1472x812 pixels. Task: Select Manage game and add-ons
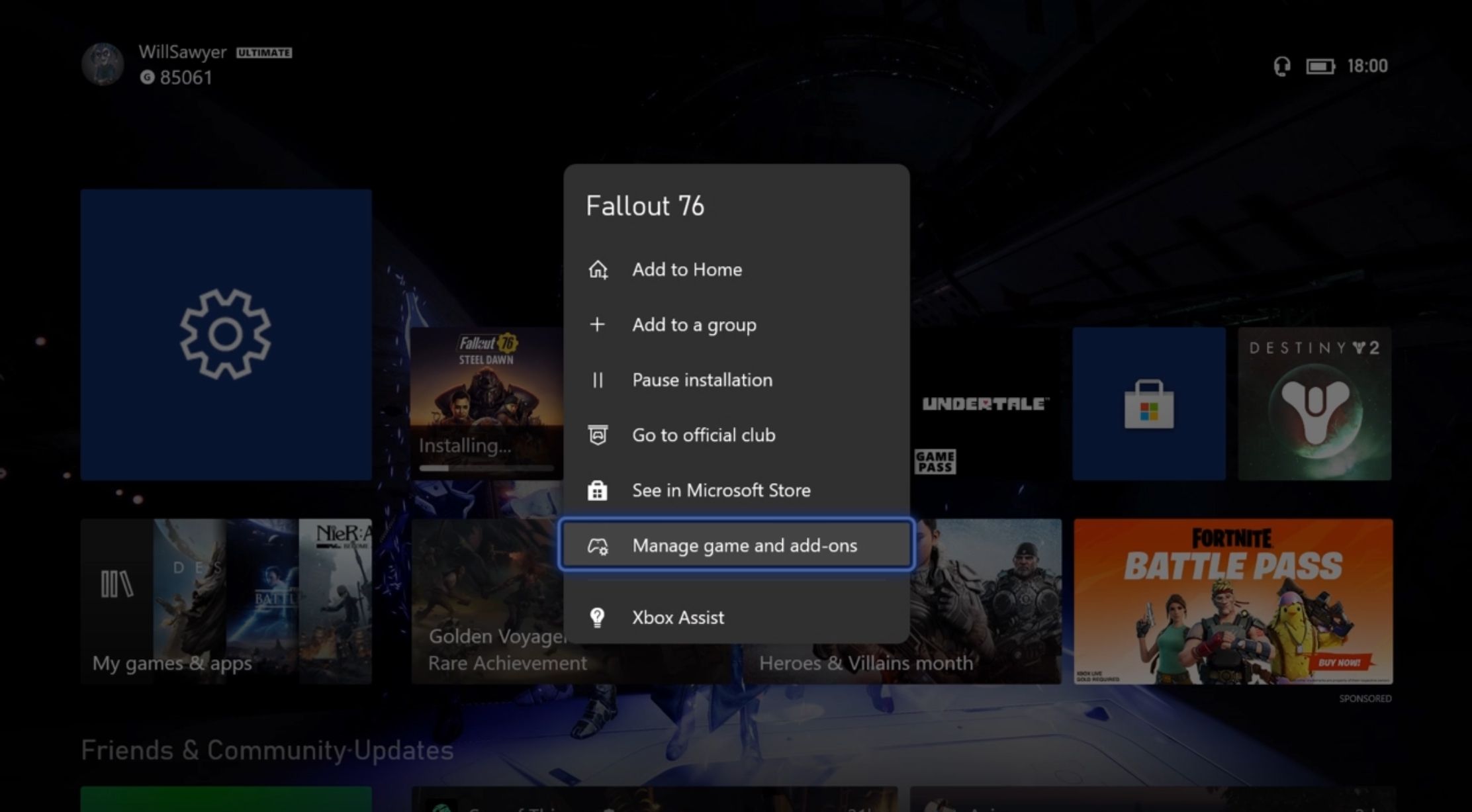737,545
